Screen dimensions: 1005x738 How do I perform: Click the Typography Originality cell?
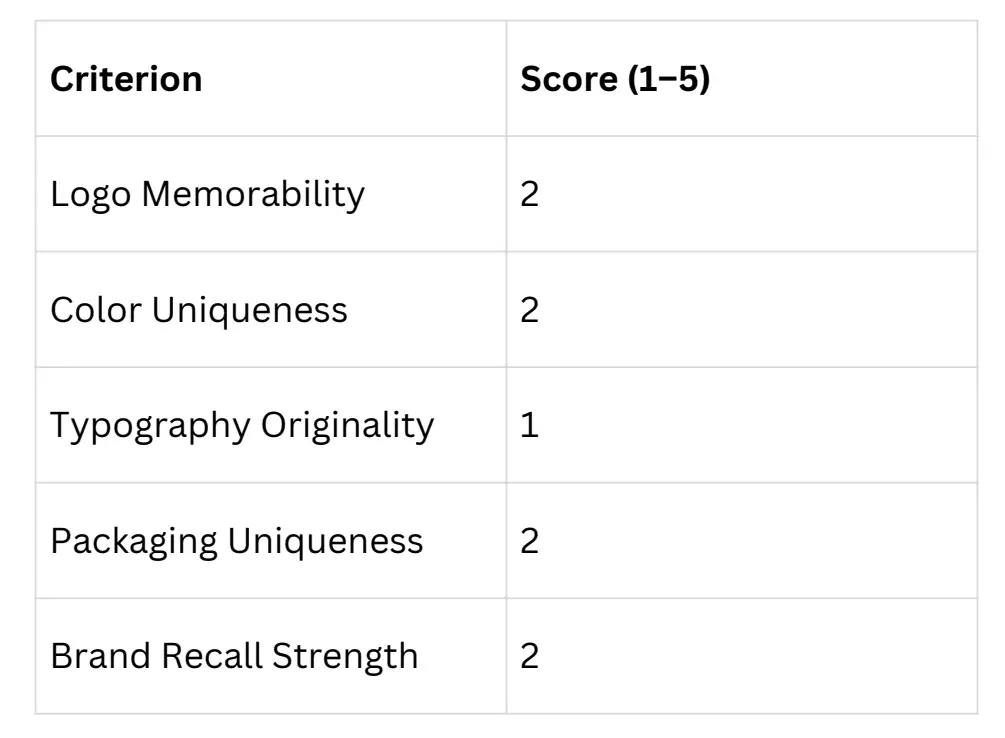click(x=270, y=425)
